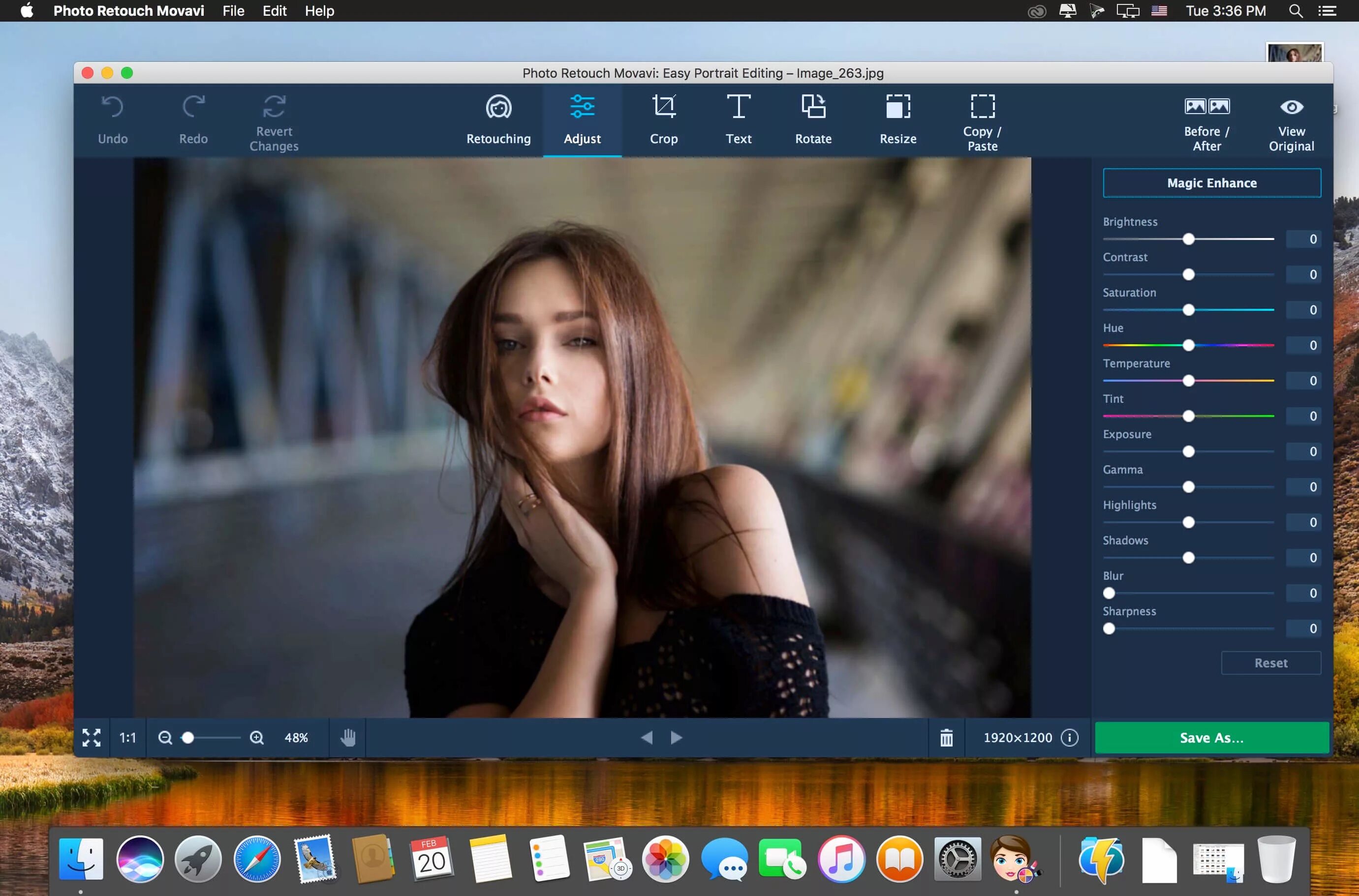Open Copy/Paste panel

pyautogui.click(x=982, y=119)
